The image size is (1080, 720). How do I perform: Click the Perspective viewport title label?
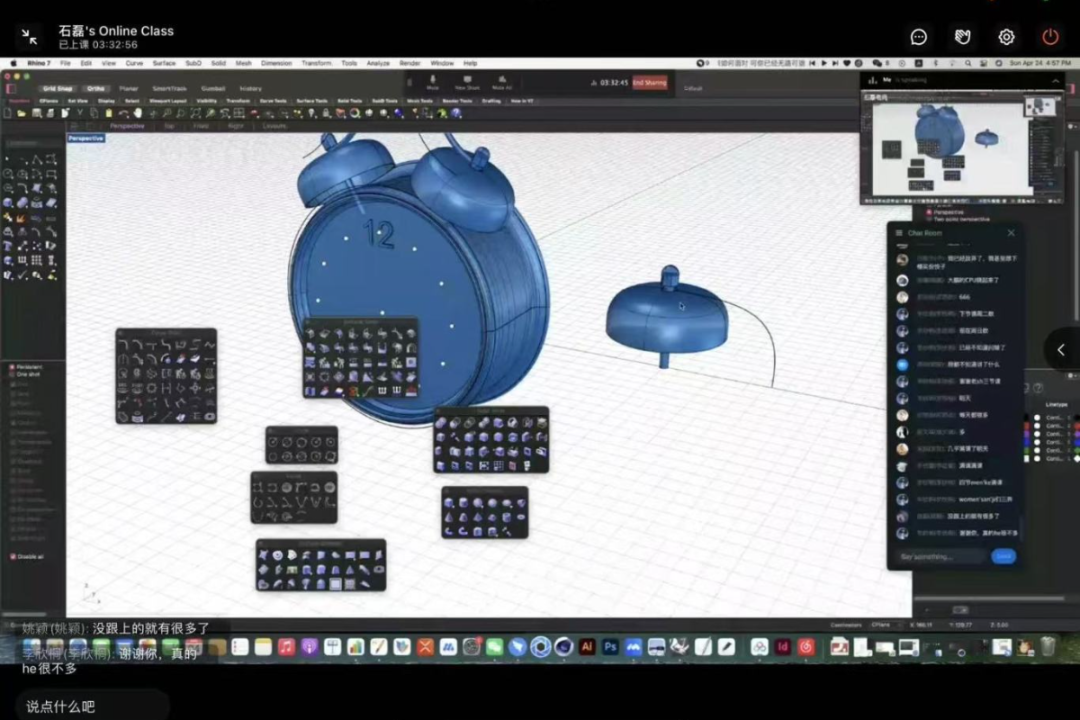click(86, 138)
